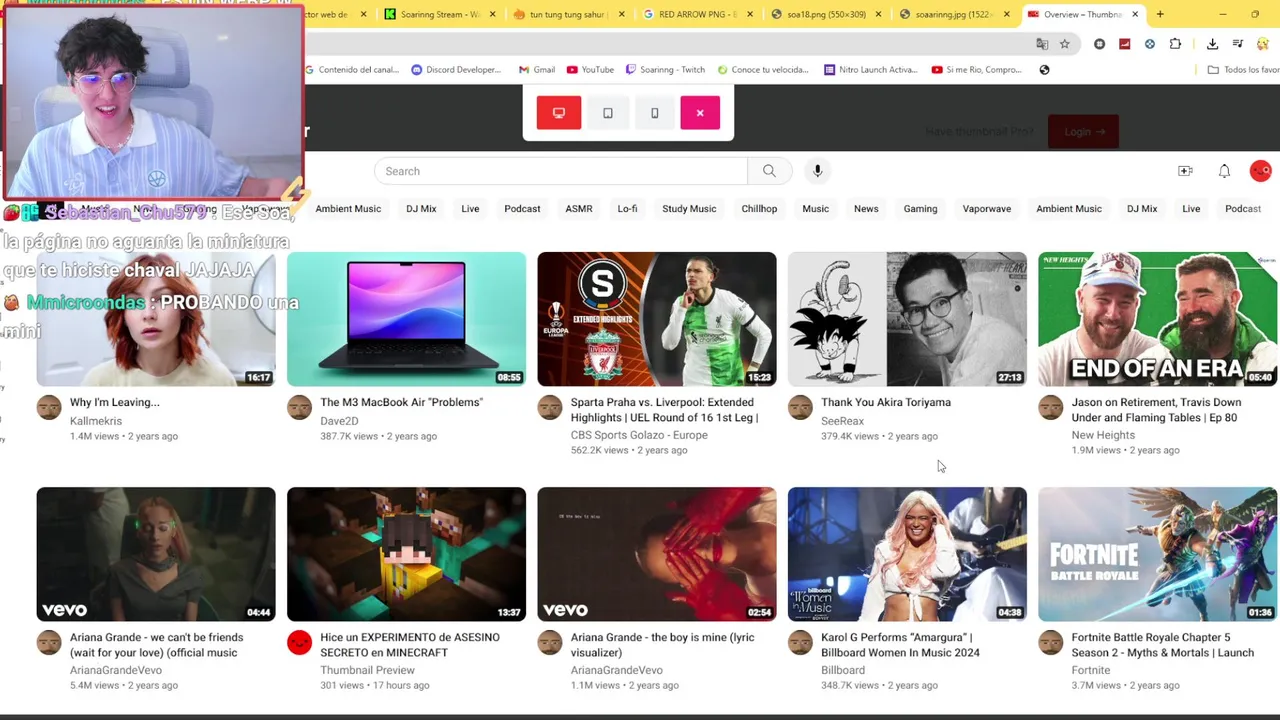Click the CBS Sports Golazo - Europe channel name
The height and width of the screenshot is (720, 1280).
tap(639, 435)
